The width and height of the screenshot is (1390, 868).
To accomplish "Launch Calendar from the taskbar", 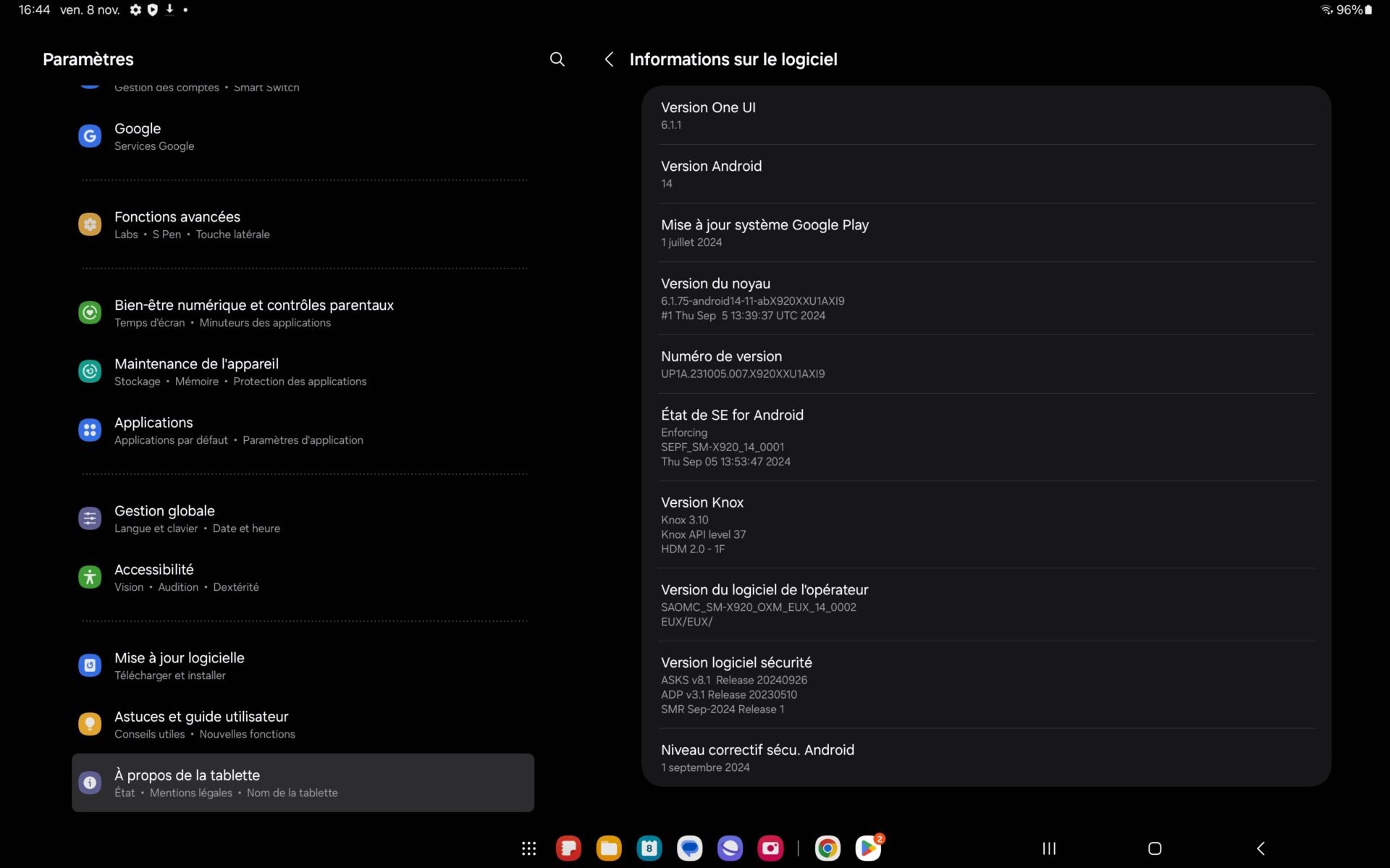I will click(x=649, y=848).
